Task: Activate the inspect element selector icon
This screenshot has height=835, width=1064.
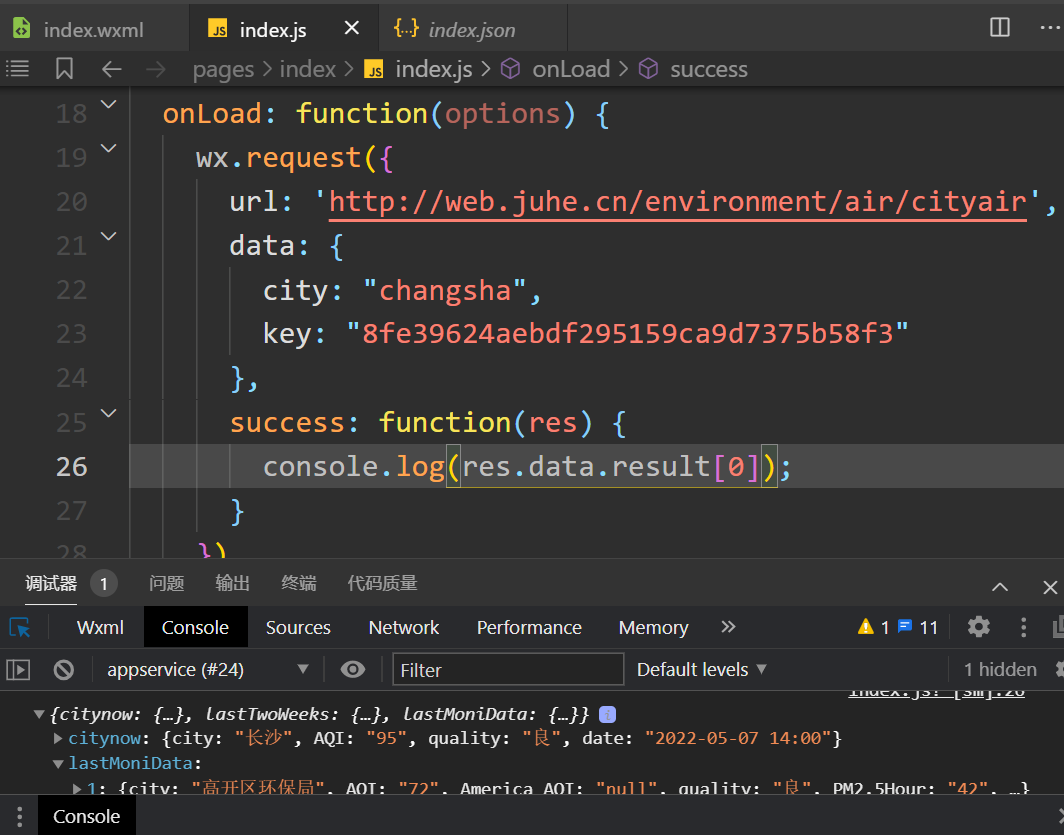Action: (20, 627)
